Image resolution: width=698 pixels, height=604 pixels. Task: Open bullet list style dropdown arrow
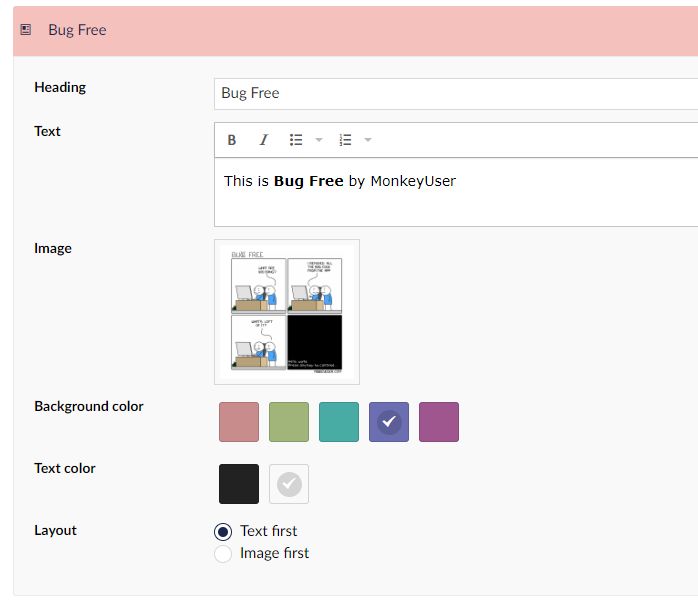(319, 140)
